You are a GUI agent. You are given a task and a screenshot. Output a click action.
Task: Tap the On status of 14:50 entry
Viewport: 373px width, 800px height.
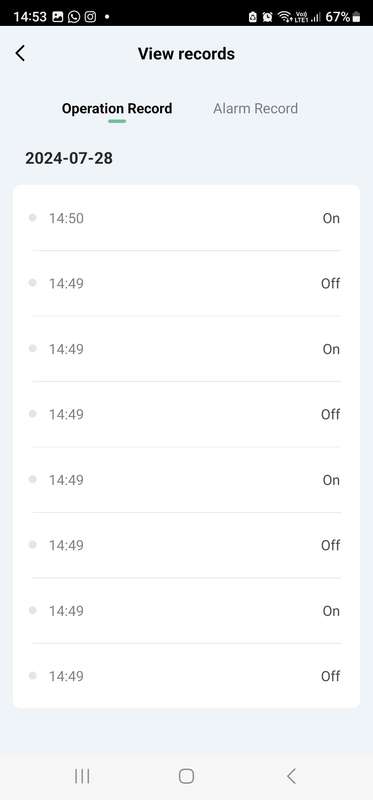click(x=331, y=218)
